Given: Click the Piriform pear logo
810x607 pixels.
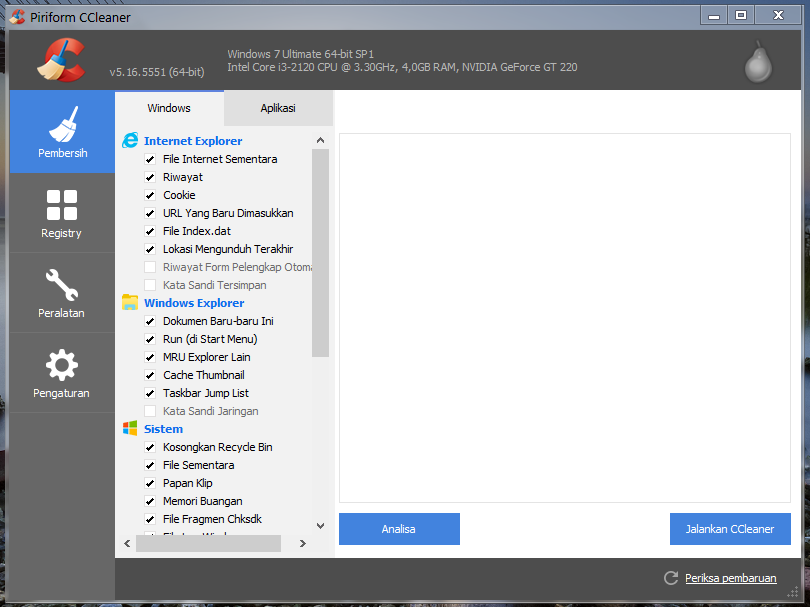Looking at the screenshot, I should tap(758, 62).
